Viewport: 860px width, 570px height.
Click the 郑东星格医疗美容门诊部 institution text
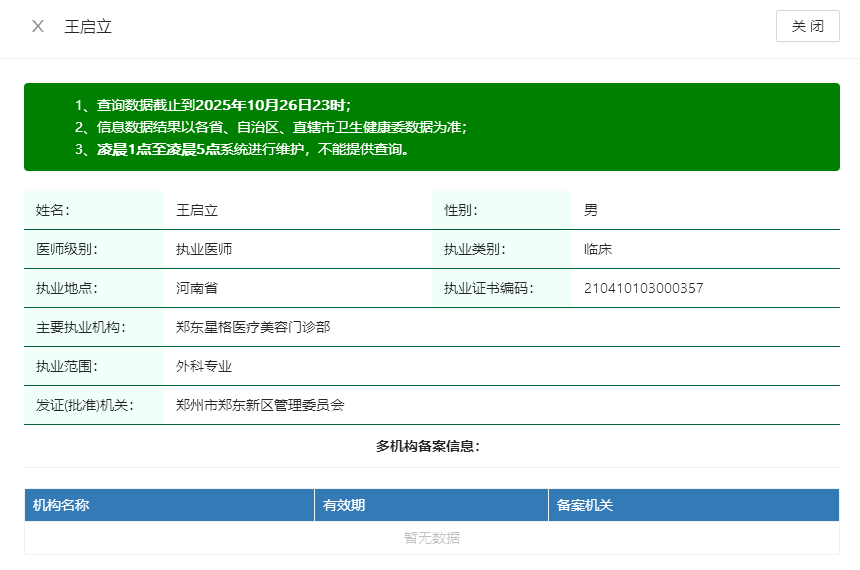coord(253,327)
